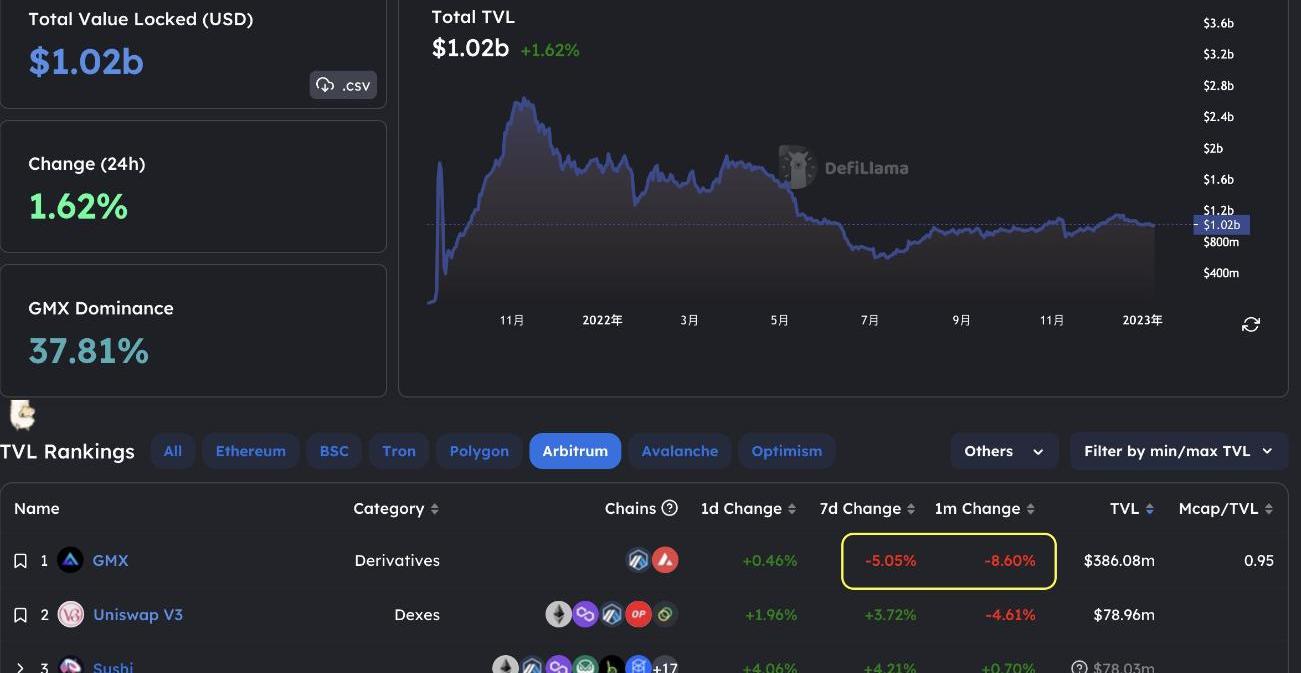
Task: Click Optimism chain icon in Uniswap V3 row
Action: point(639,614)
